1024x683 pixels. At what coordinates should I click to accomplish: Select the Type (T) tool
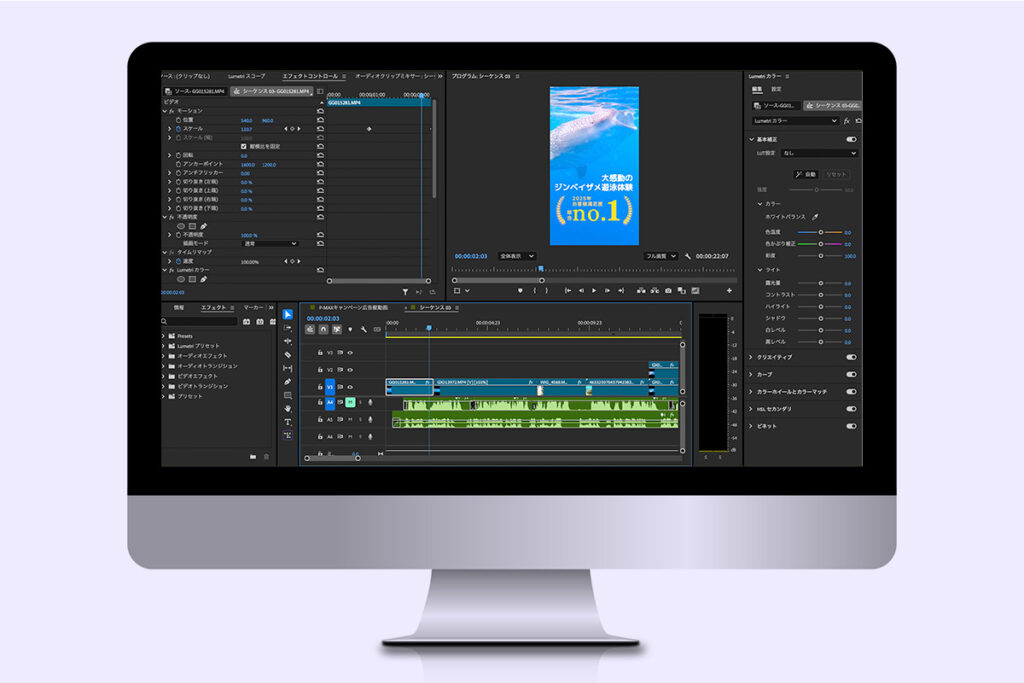[x=288, y=422]
